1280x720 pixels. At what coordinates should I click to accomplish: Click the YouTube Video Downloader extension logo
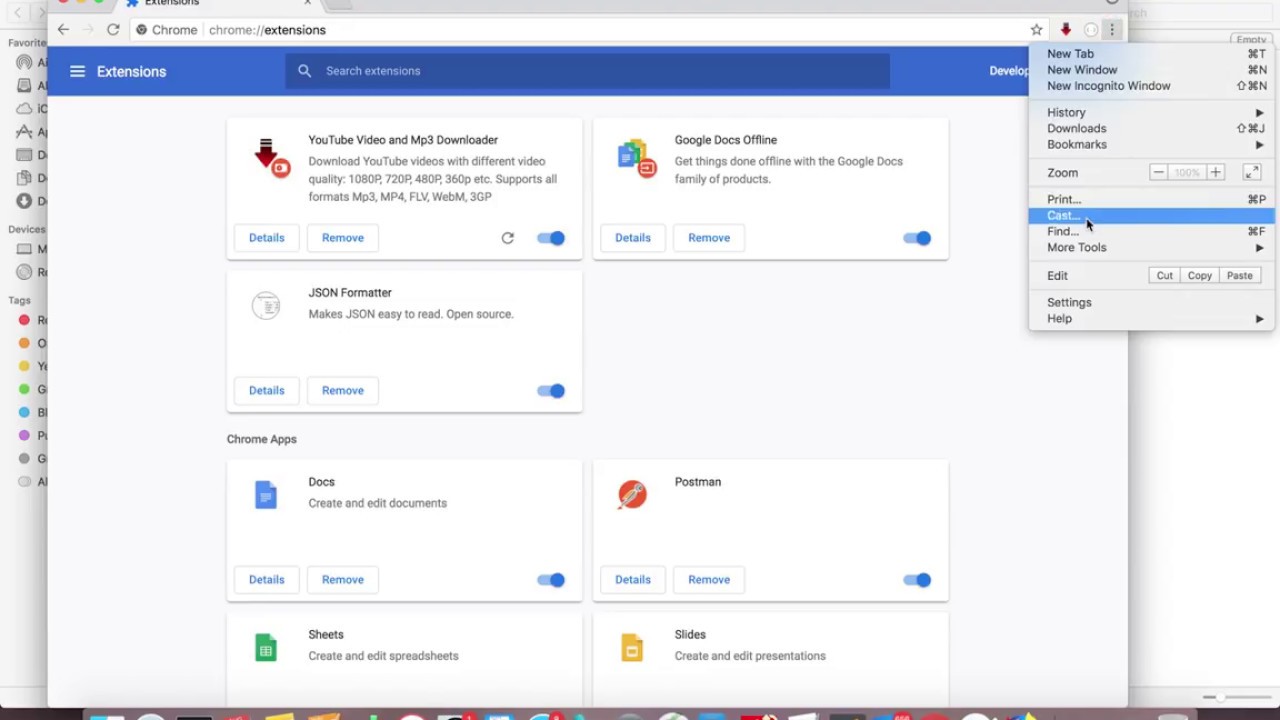[x=270, y=158]
